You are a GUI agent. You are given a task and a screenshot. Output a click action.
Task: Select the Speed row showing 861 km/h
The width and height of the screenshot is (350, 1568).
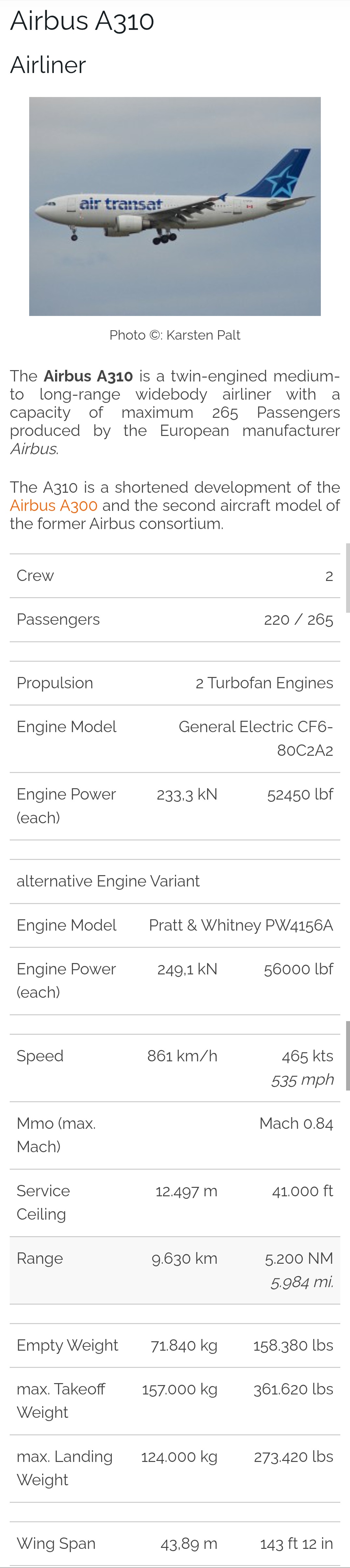pyautogui.click(x=175, y=1067)
